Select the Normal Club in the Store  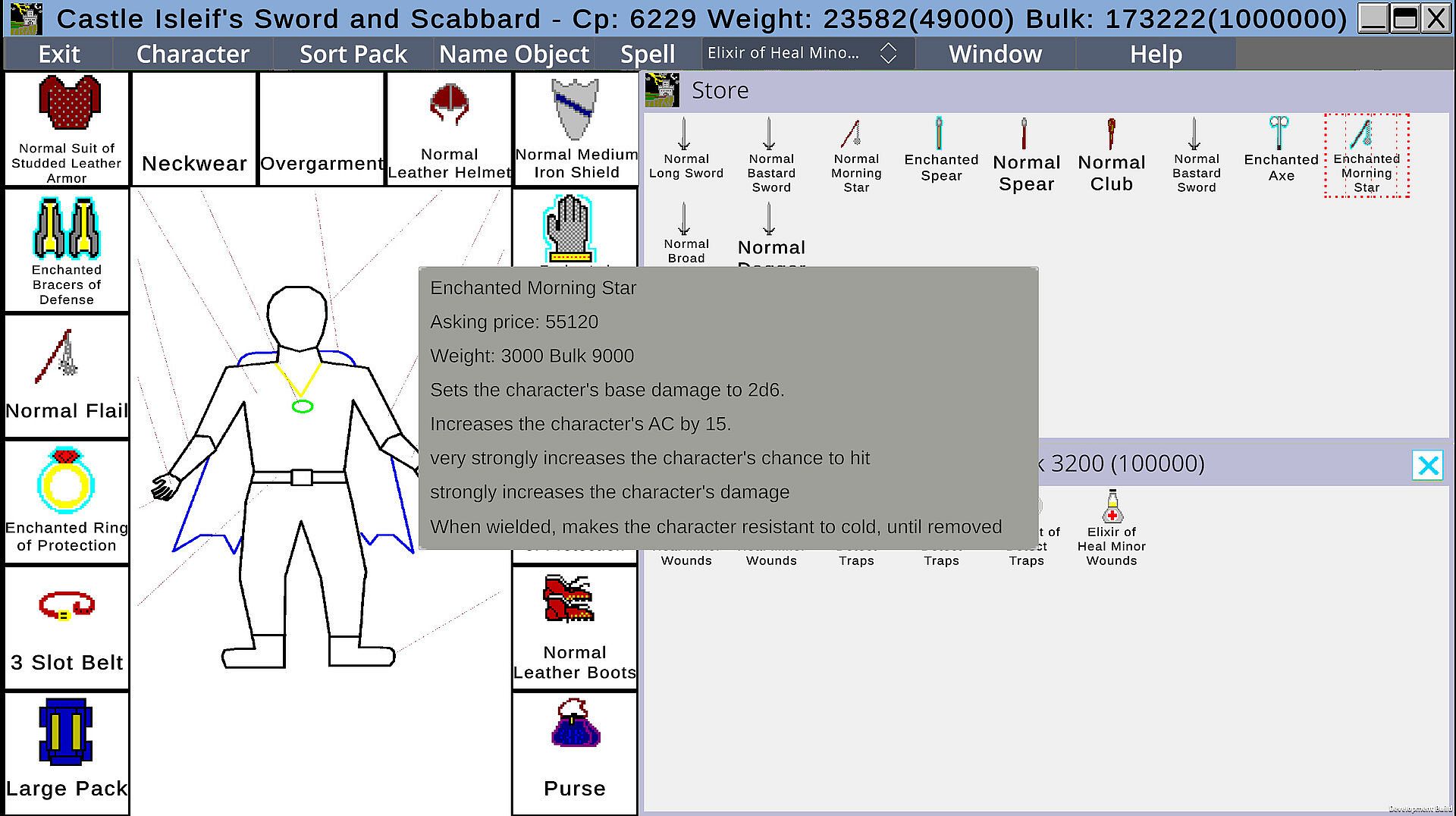[x=1111, y=155]
